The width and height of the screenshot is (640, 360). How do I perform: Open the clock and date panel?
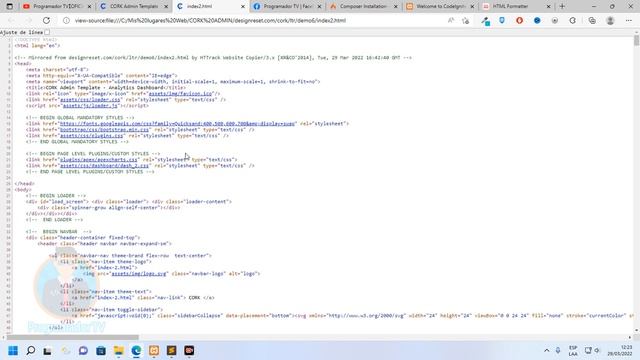click(x=620, y=351)
